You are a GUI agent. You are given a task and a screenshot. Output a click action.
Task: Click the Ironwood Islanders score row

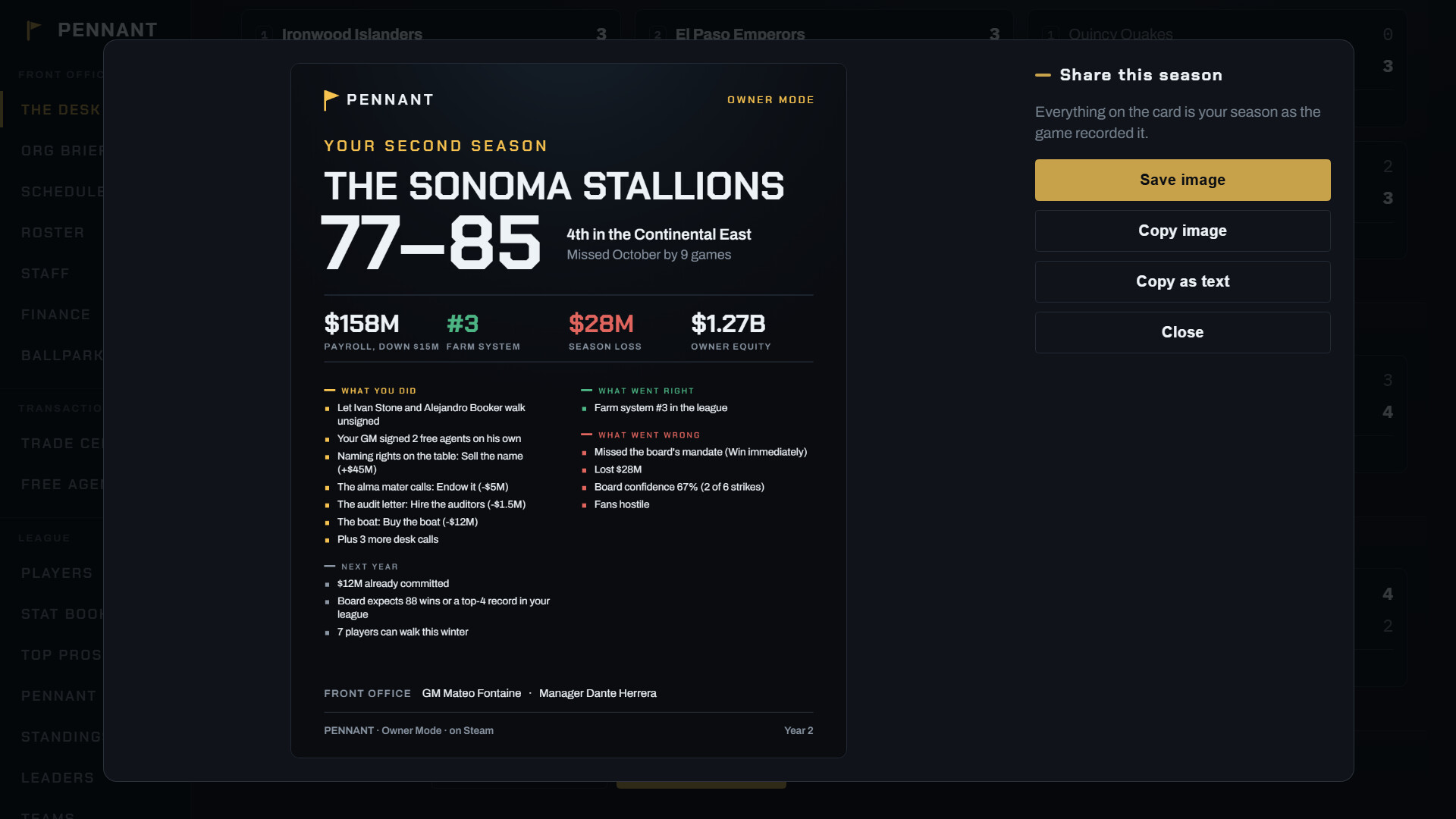(x=432, y=34)
